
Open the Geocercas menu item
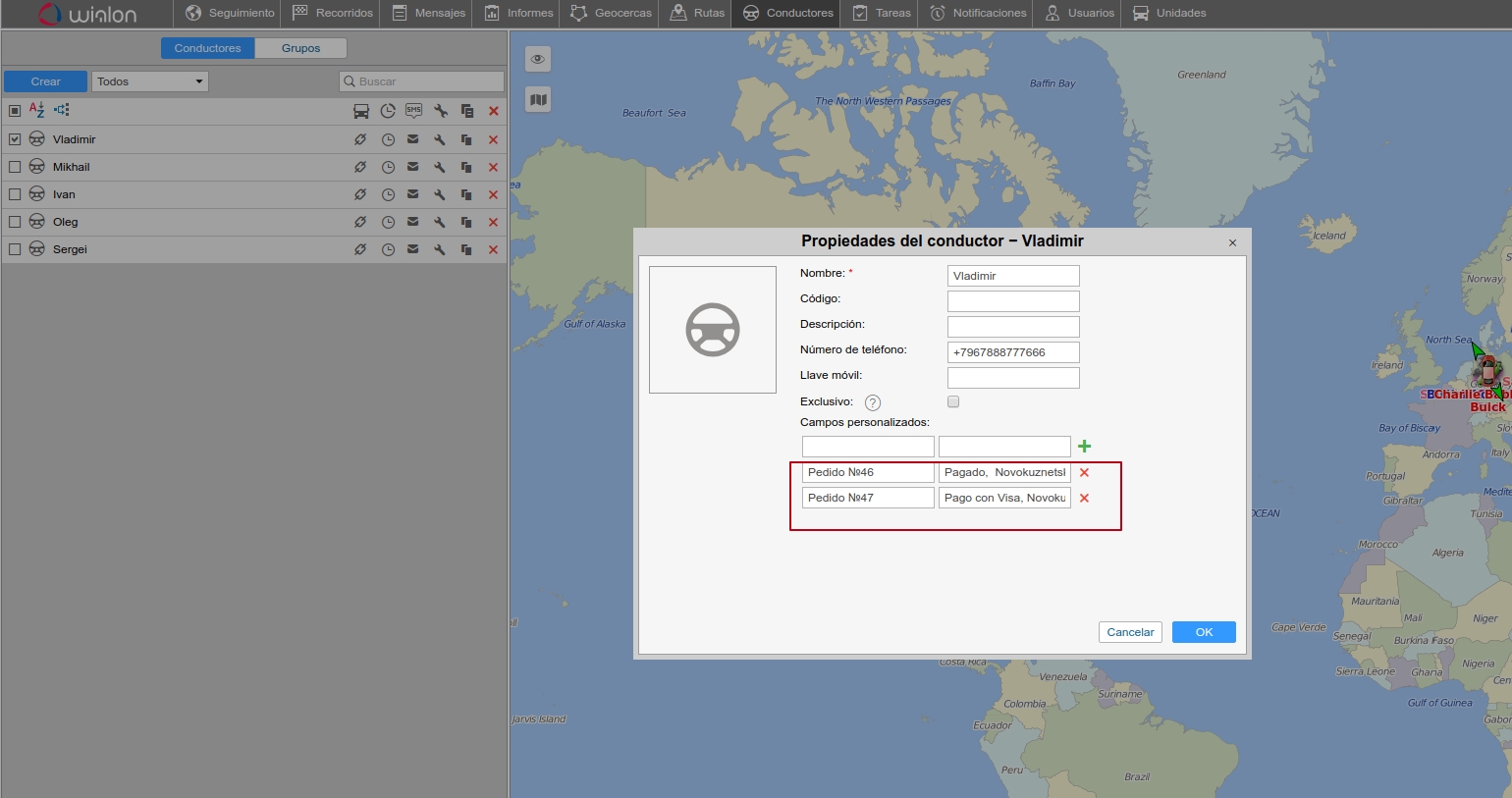[612, 13]
